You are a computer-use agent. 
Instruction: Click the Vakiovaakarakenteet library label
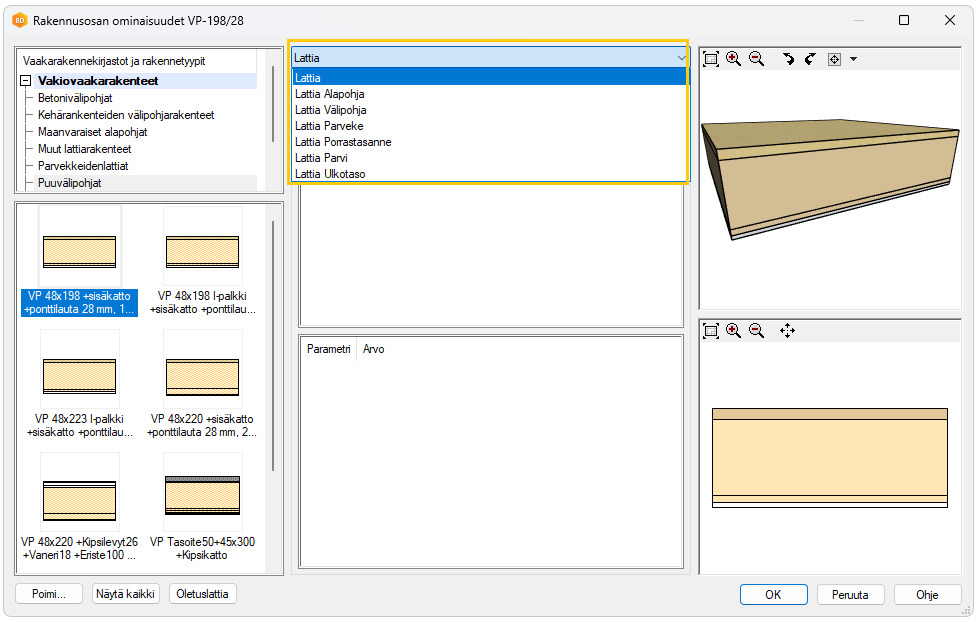click(x=98, y=80)
